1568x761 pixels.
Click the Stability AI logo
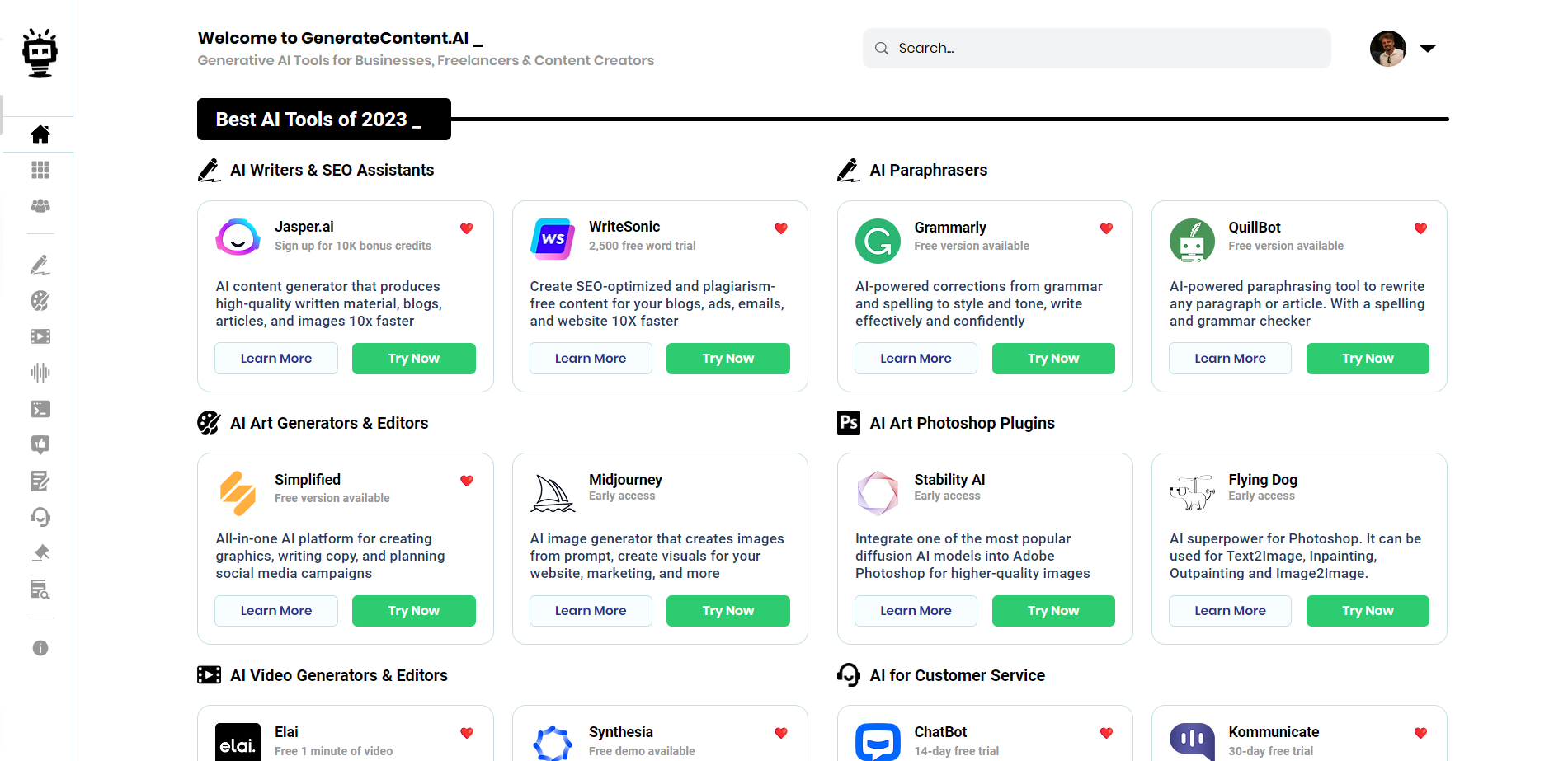click(x=878, y=493)
